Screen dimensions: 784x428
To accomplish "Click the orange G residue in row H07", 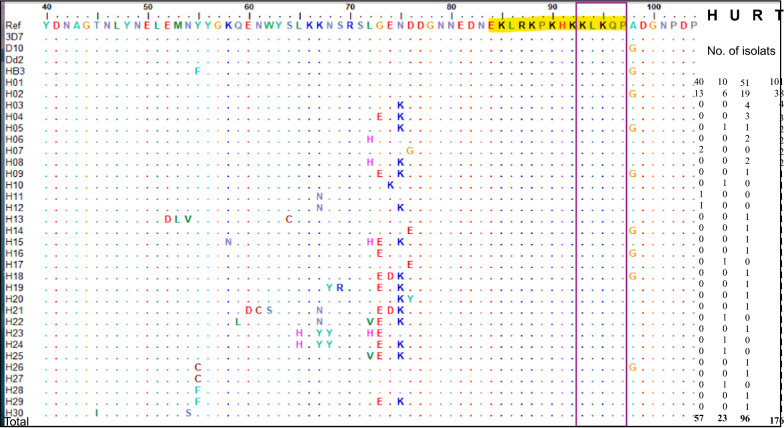I will coord(410,151).
